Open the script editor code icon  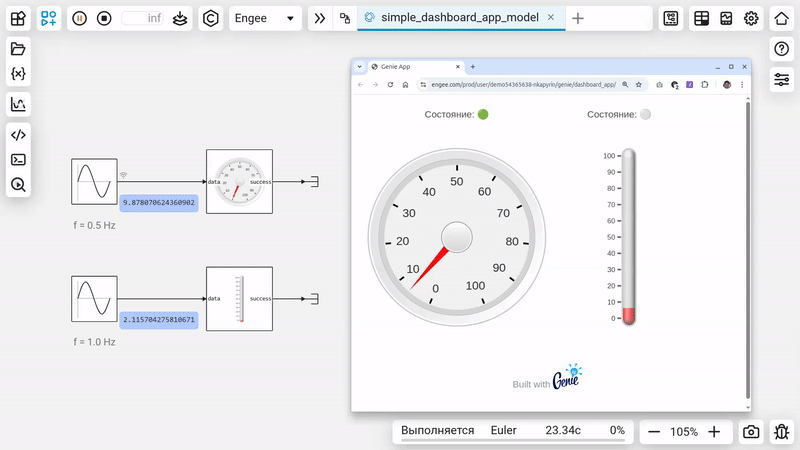[x=18, y=135]
